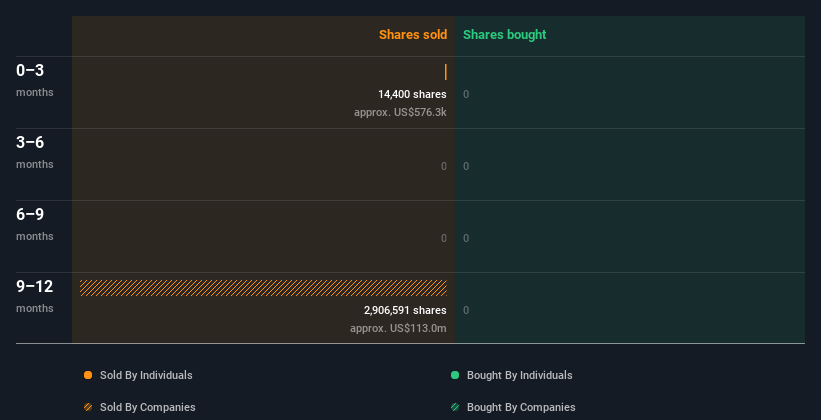Click the orange Sold By Individuals legend dot
The width and height of the screenshot is (821, 420).
click(x=88, y=375)
